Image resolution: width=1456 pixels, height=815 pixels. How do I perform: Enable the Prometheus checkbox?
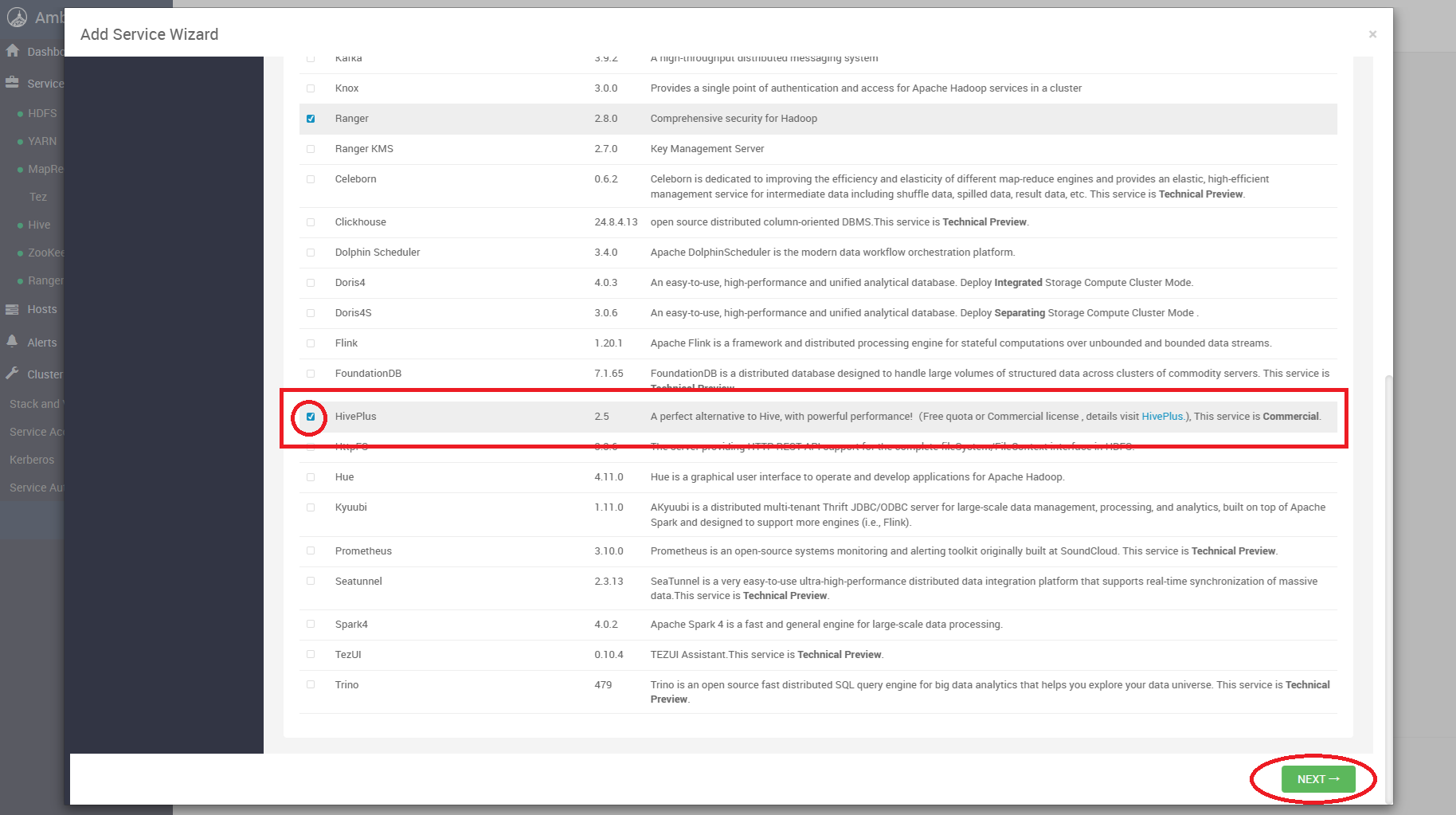click(311, 551)
